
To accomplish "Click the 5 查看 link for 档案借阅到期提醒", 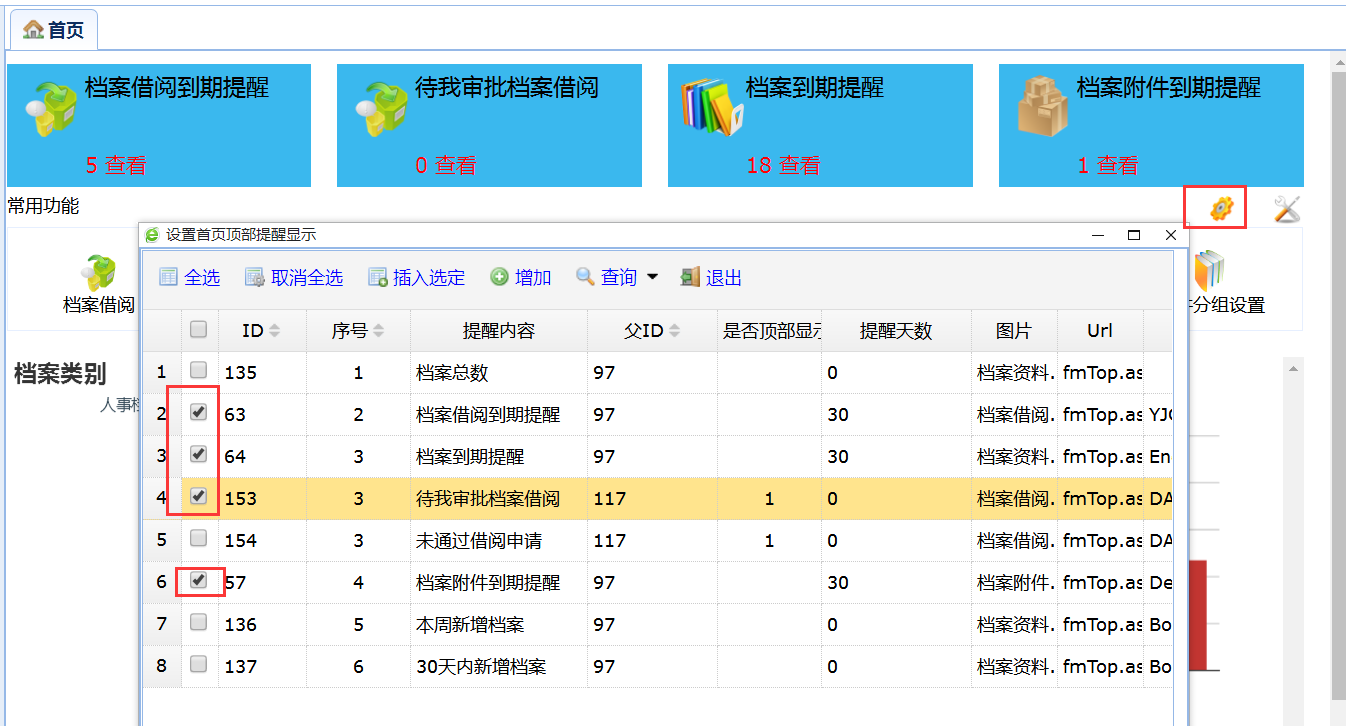I will (x=116, y=166).
